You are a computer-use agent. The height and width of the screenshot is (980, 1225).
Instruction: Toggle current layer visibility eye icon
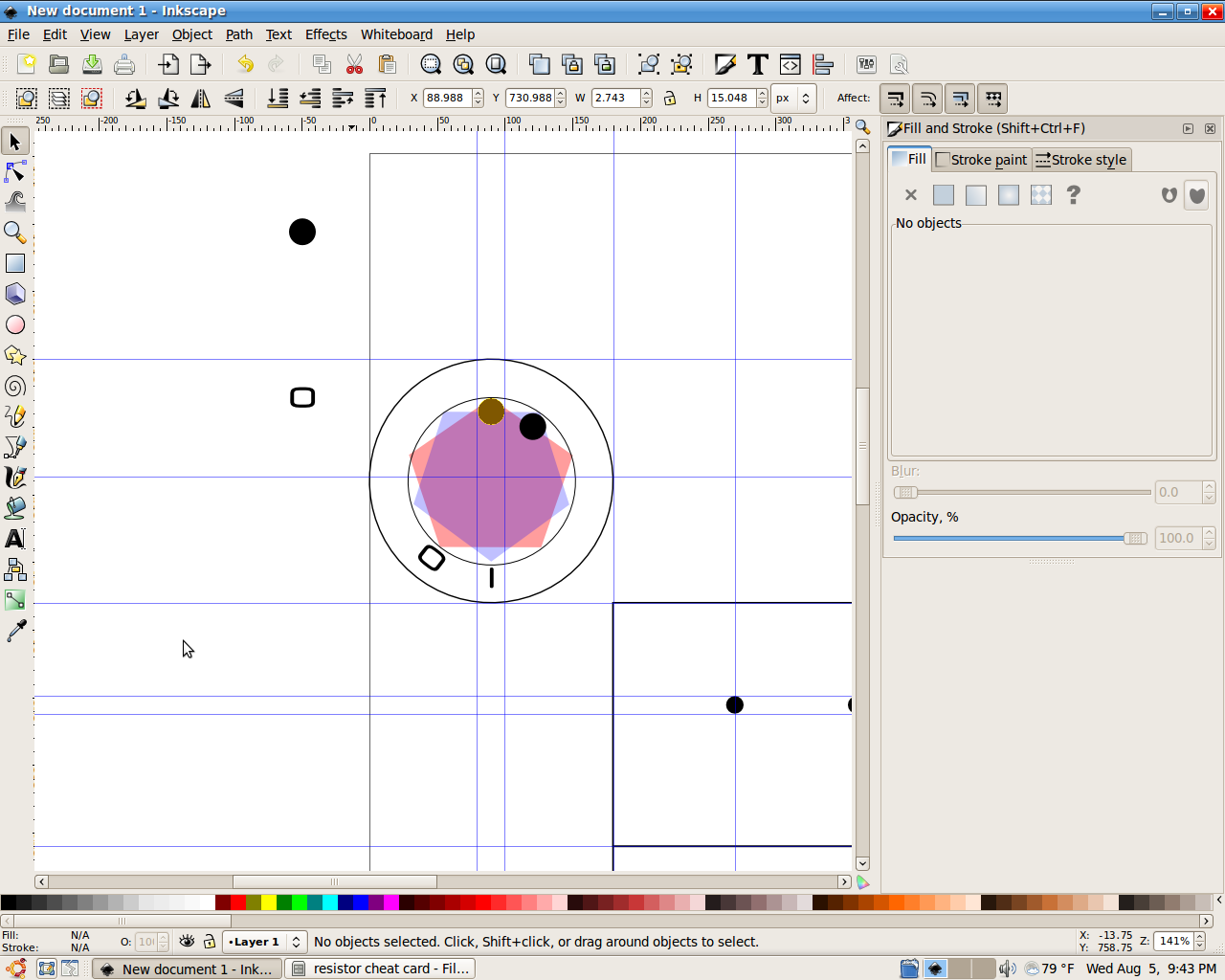coord(187,942)
